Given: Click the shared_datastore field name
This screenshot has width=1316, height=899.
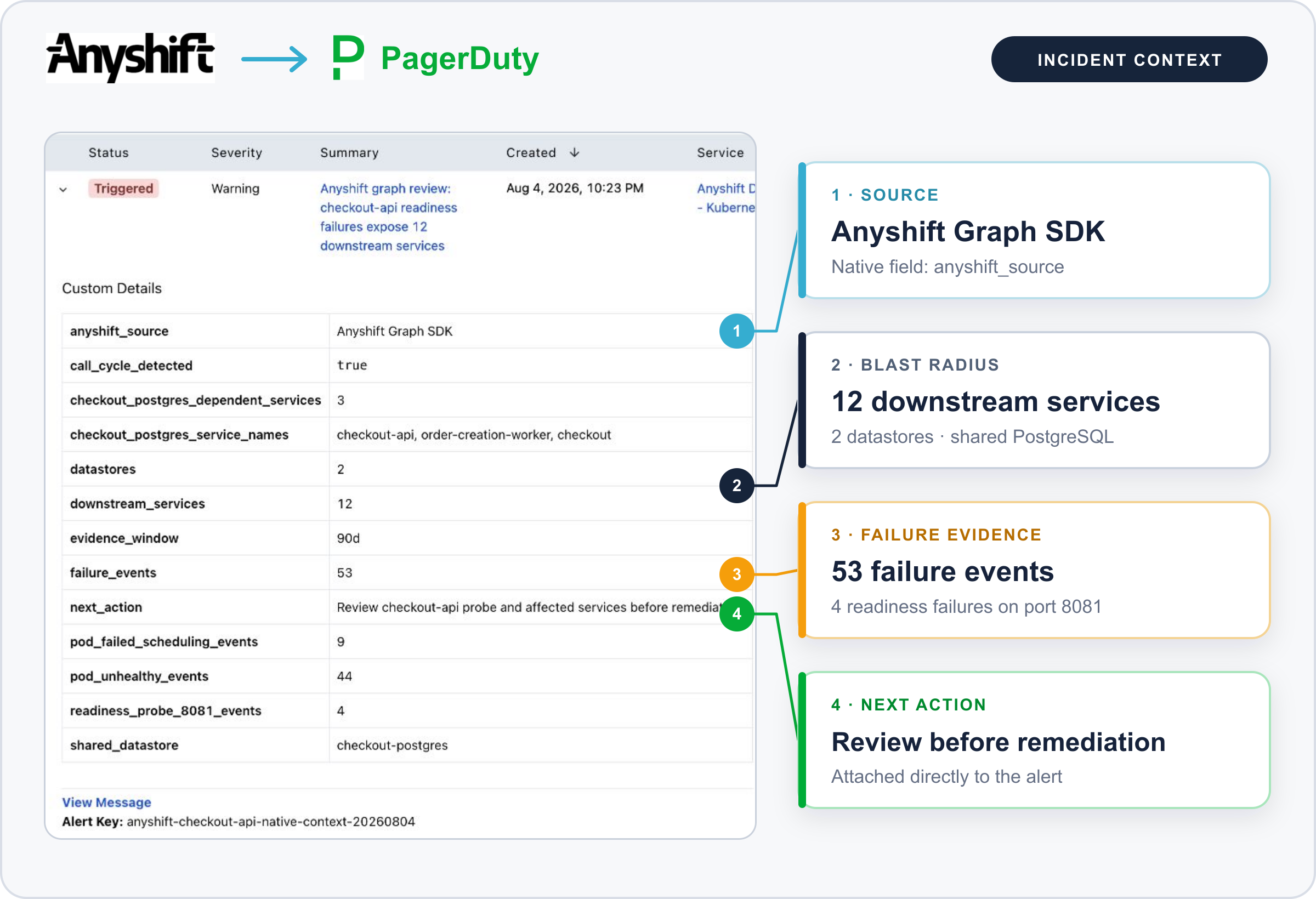Looking at the screenshot, I should coord(124,746).
